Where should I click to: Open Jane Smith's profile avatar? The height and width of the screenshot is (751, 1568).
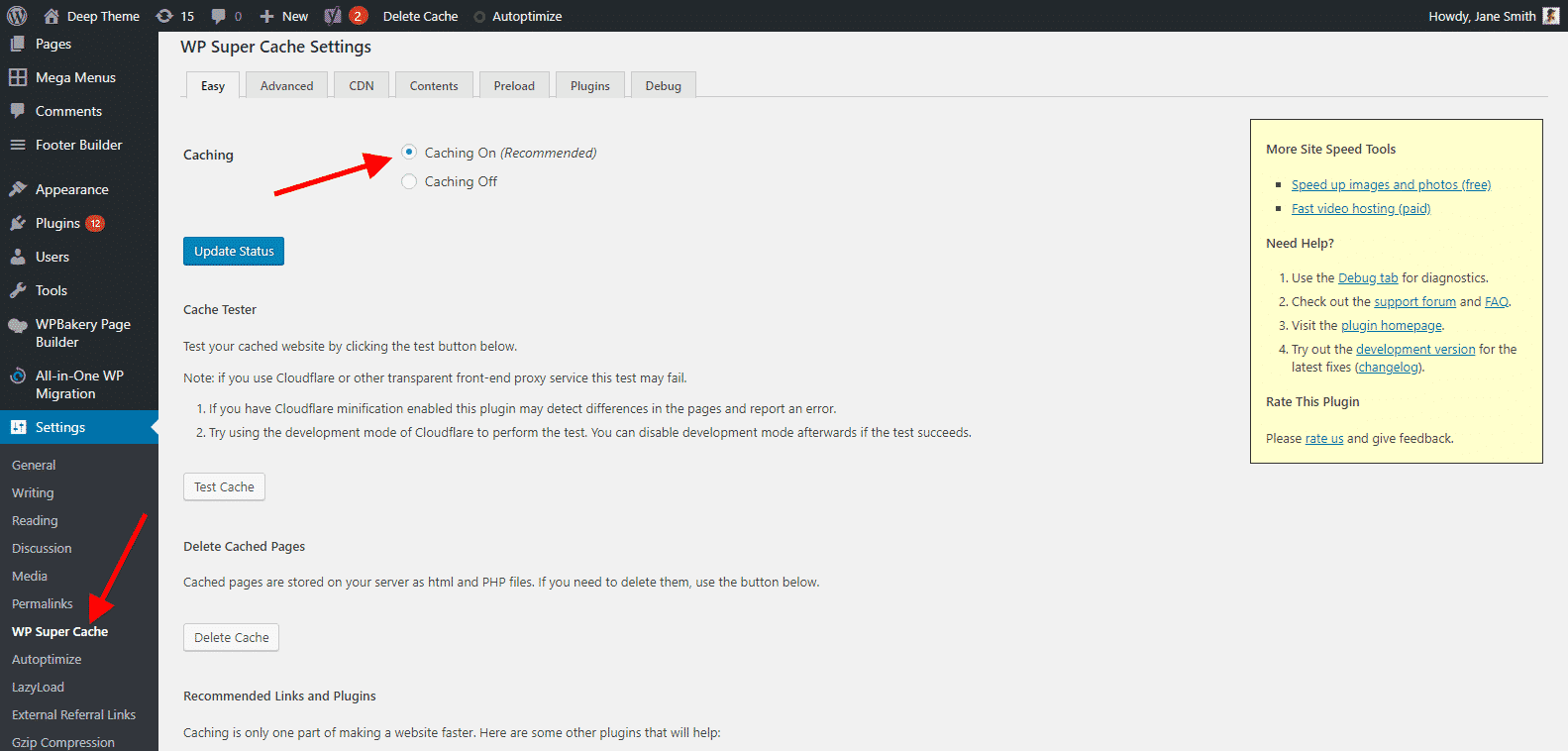(x=1551, y=16)
